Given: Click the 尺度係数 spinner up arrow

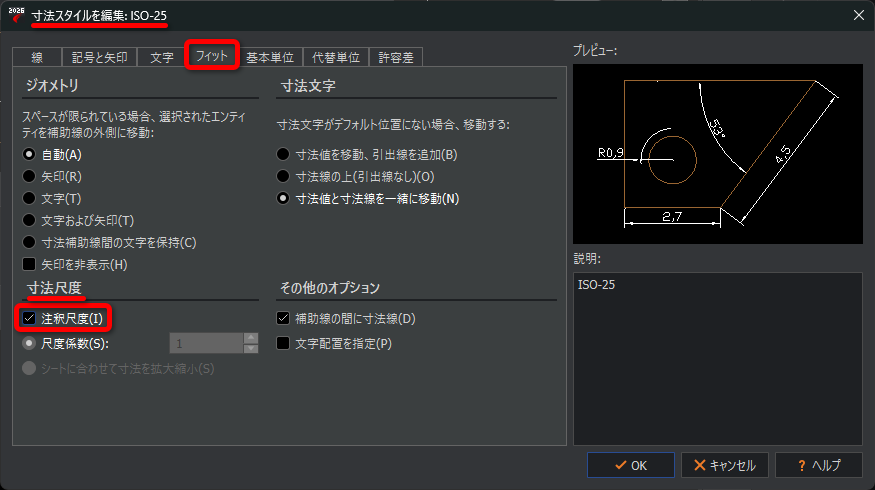Looking at the screenshot, I should (251, 338).
